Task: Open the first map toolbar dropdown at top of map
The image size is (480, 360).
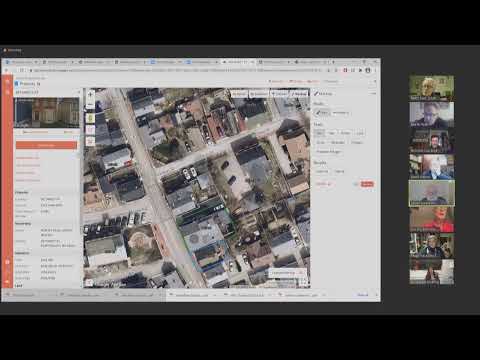Action: [x=240, y=94]
